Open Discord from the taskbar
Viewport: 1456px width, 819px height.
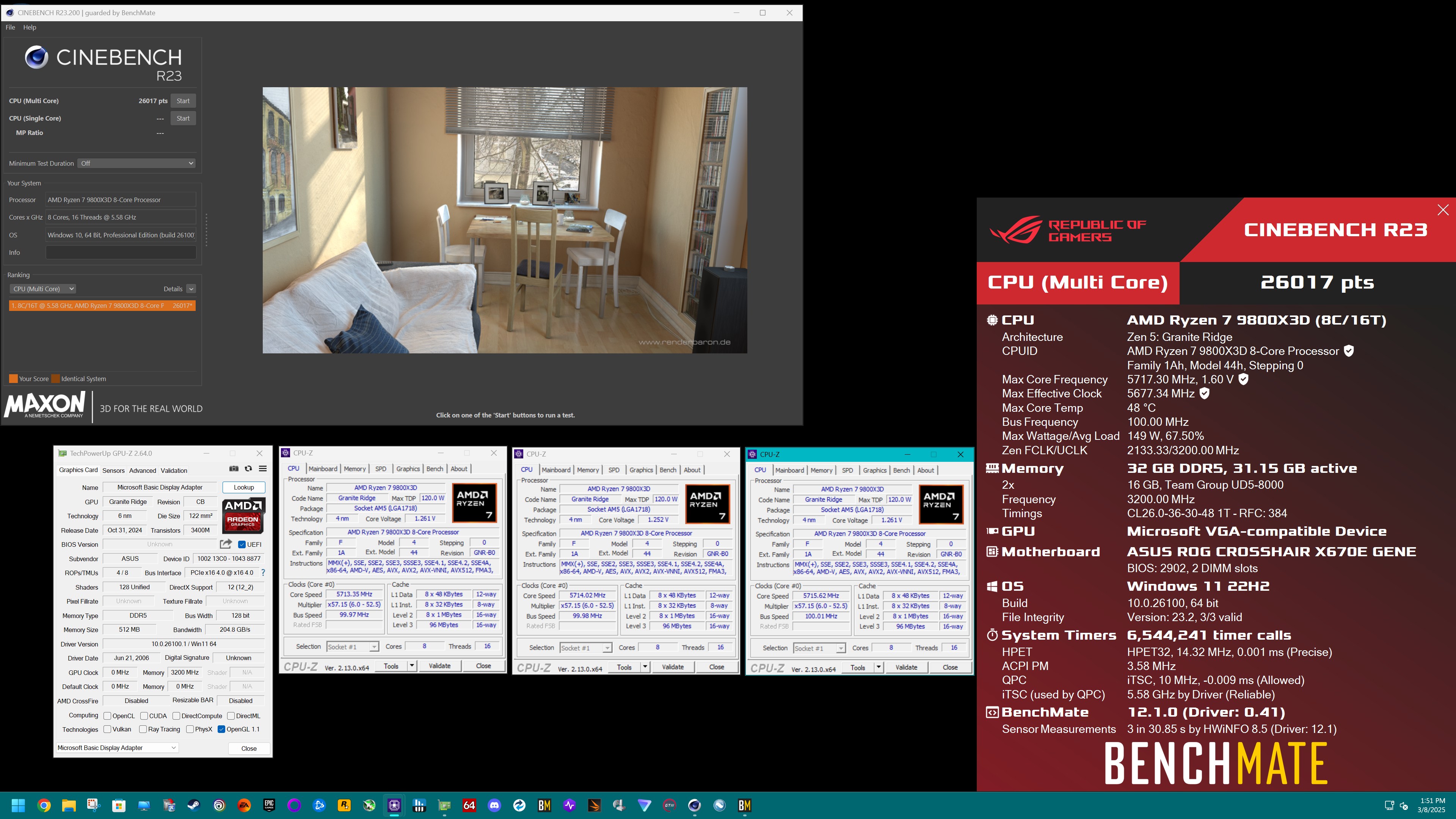click(494, 805)
